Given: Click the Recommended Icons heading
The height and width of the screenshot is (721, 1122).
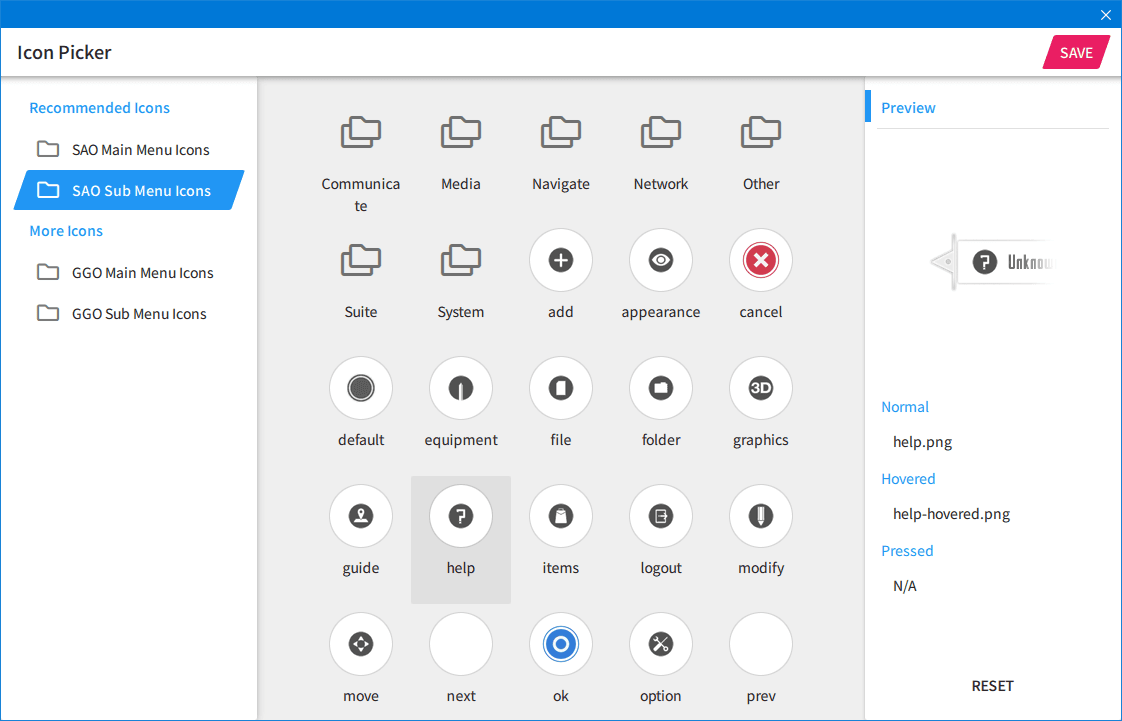Looking at the screenshot, I should (x=99, y=108).
